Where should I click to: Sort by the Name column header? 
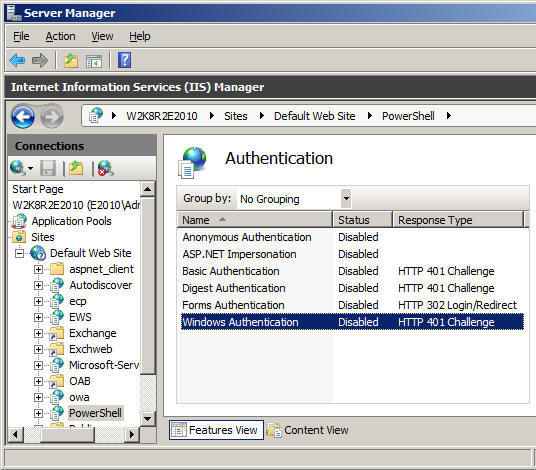(x=255, y=220)
